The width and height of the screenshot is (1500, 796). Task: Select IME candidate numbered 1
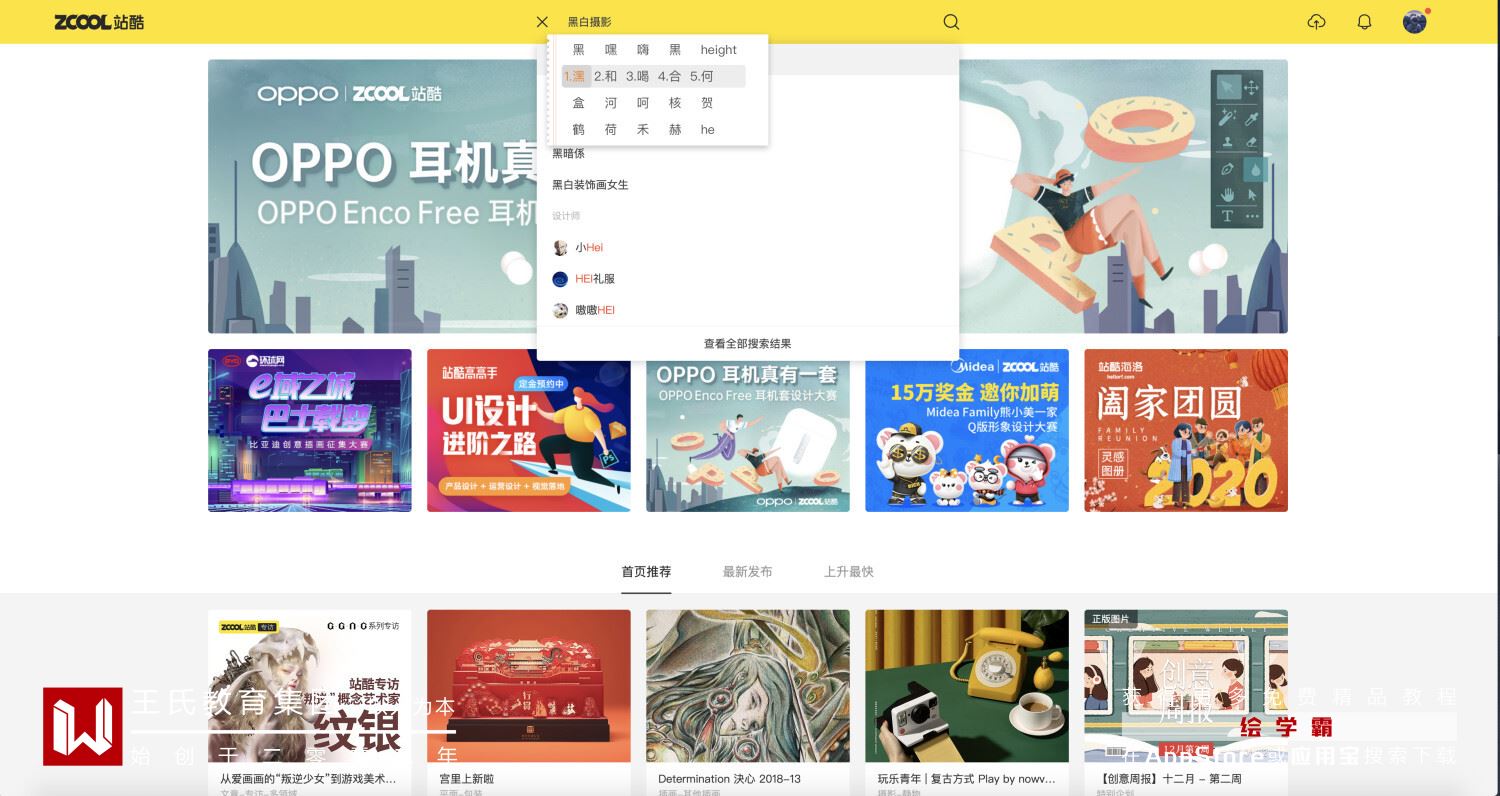(574, 76)
